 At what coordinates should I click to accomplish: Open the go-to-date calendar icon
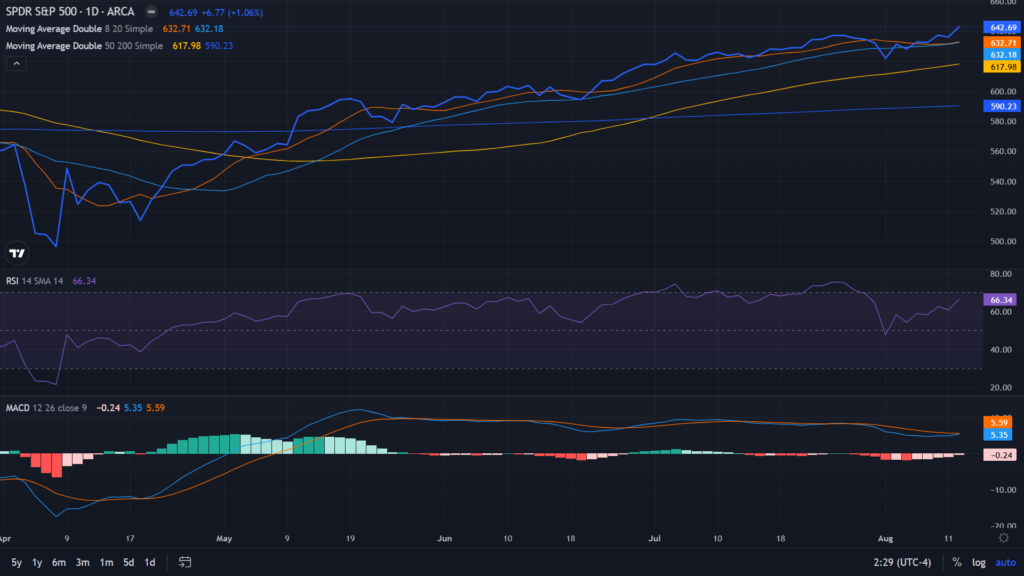(185, 562)
